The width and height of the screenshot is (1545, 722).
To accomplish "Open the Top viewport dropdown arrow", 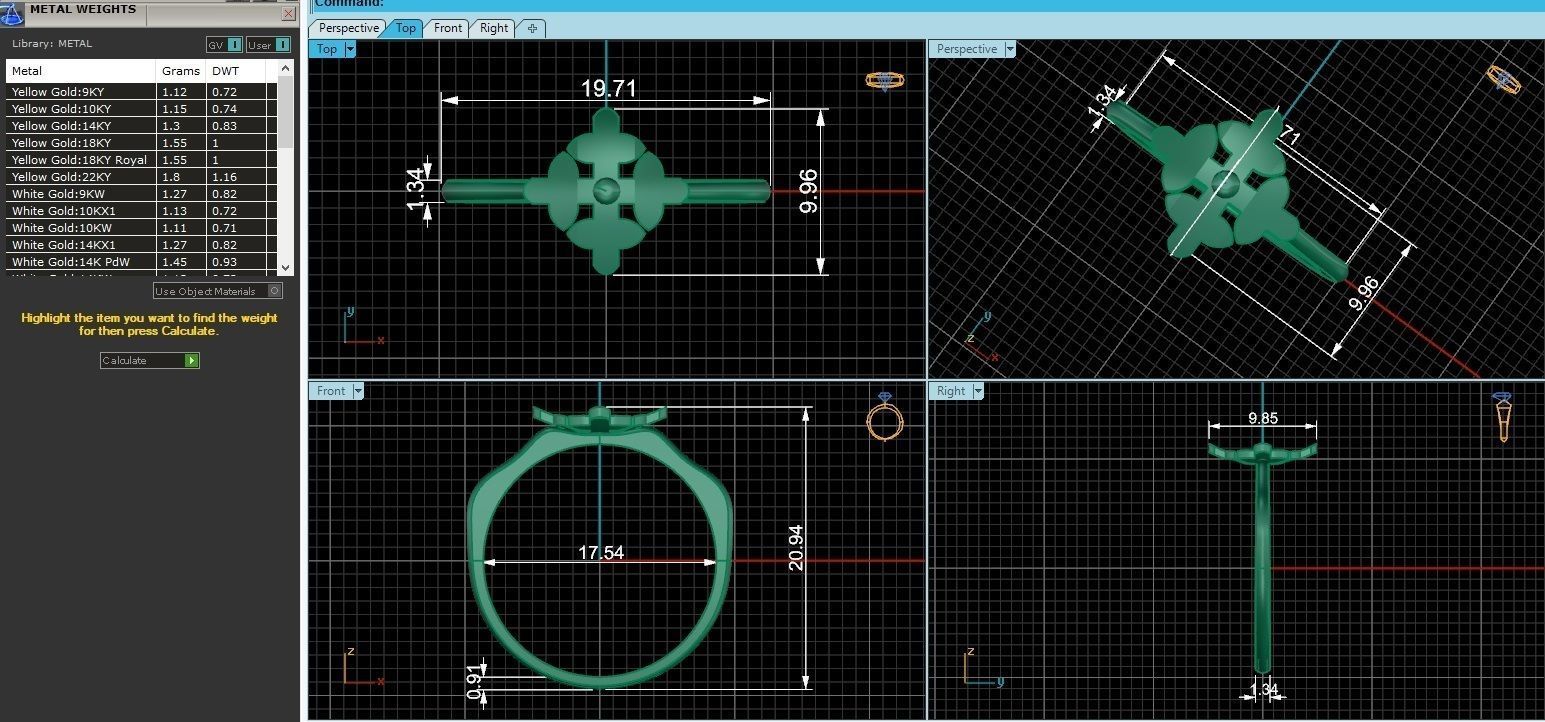I will [350, 49].
